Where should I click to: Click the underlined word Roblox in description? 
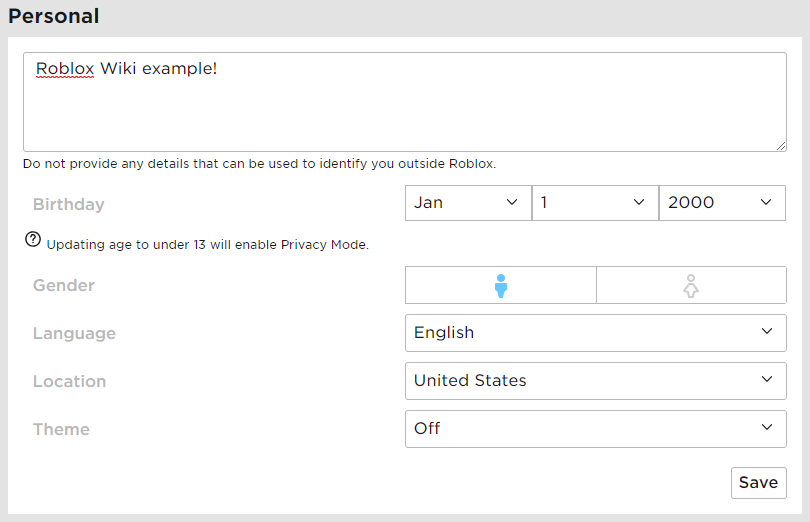(x=65, y=69)
